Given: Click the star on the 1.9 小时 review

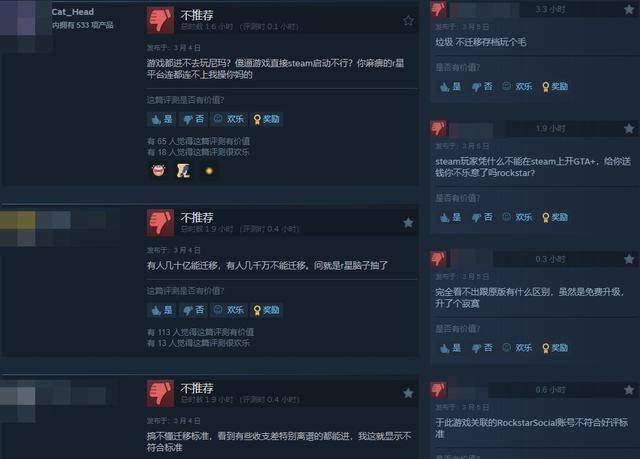Looking at the screenshot, I should [x=629, y=129].
